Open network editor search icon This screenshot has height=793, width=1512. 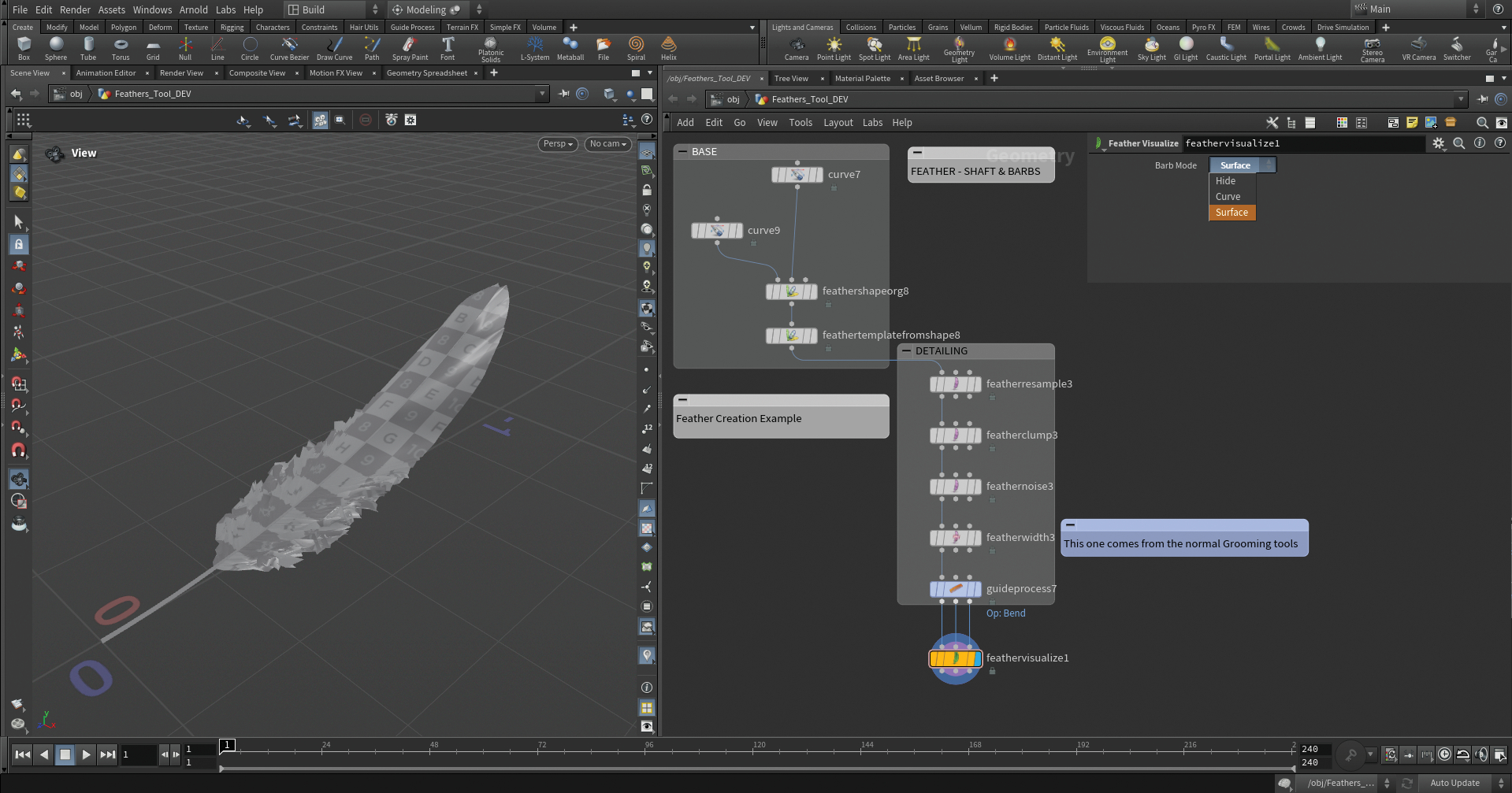(x=1482, y=123)
